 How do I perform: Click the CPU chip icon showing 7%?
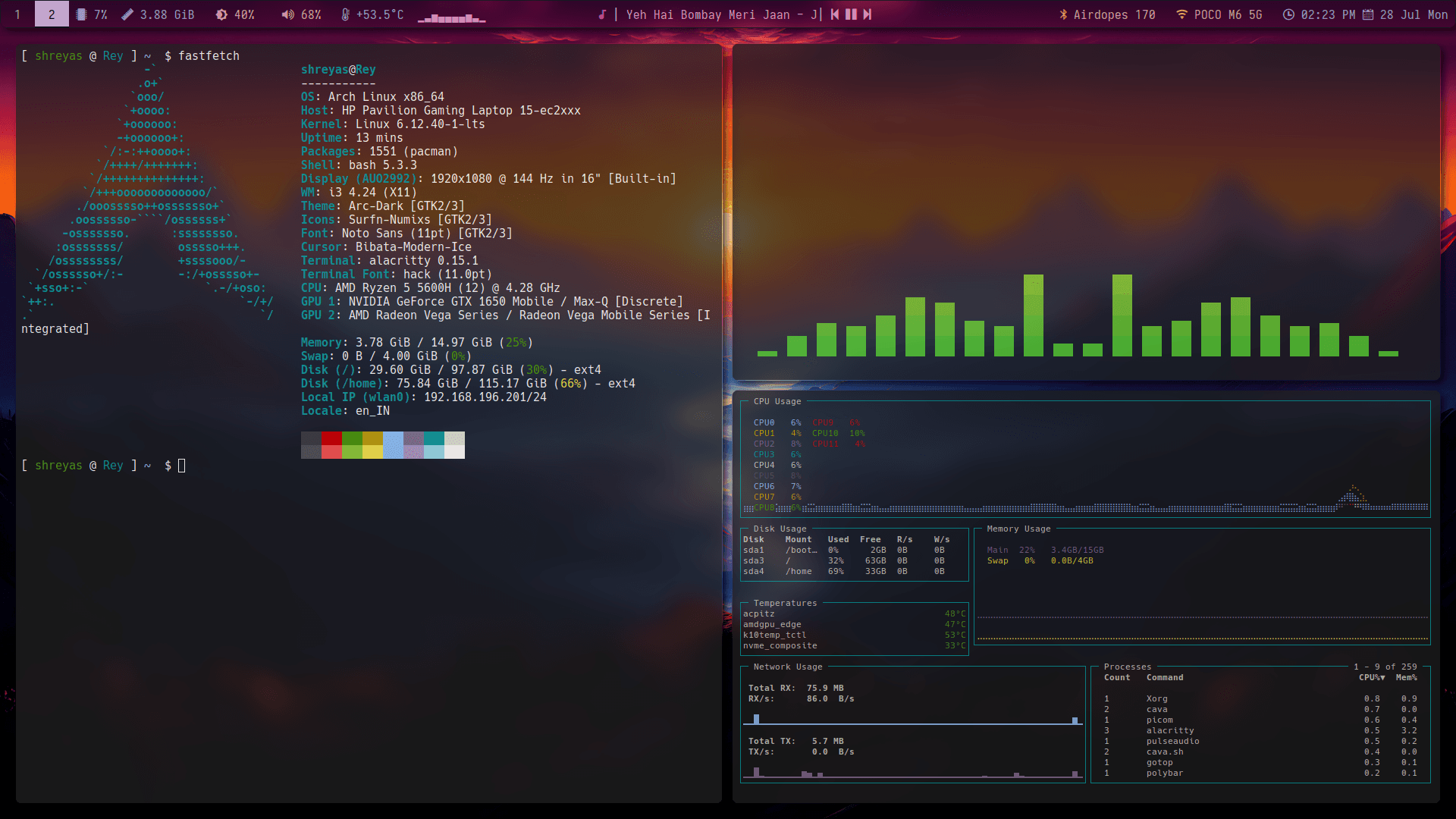(x=80, y=14)
